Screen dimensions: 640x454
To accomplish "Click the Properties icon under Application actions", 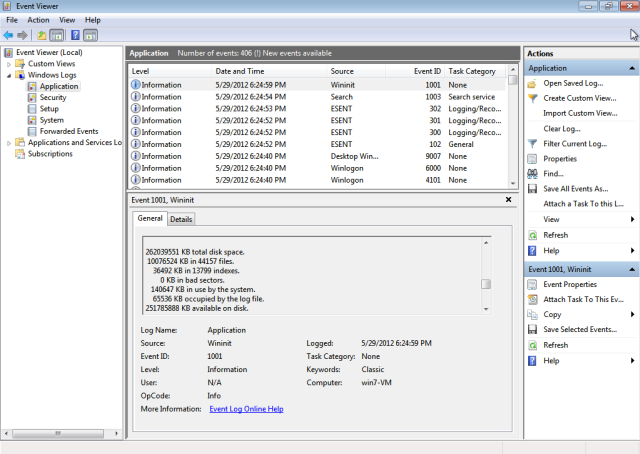I will pyautogui.click(x=532, y=159).
